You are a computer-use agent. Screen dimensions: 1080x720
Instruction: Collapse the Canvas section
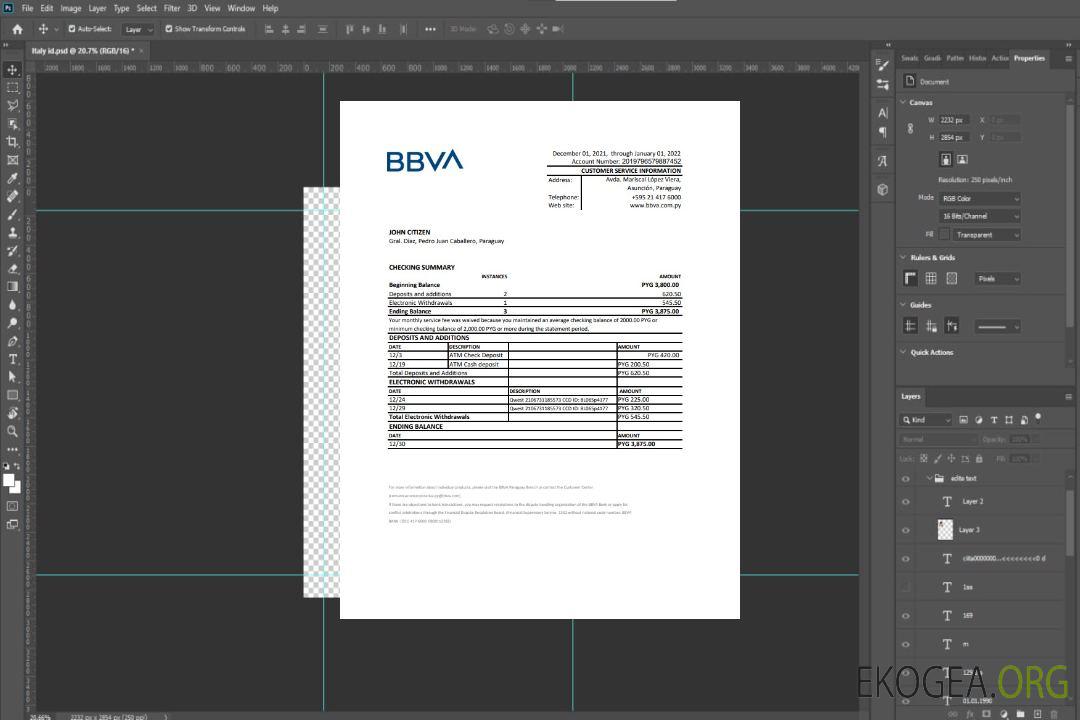pos(904,102)
